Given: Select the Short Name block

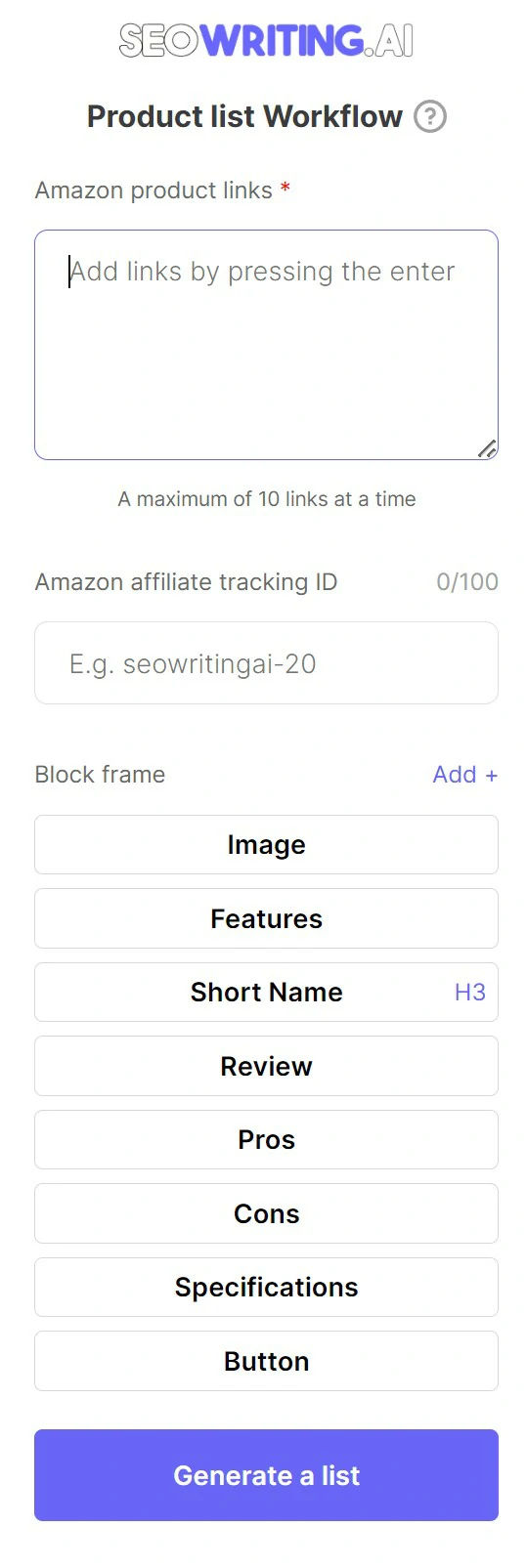Looking at the screenshot, I should (266, 993).
